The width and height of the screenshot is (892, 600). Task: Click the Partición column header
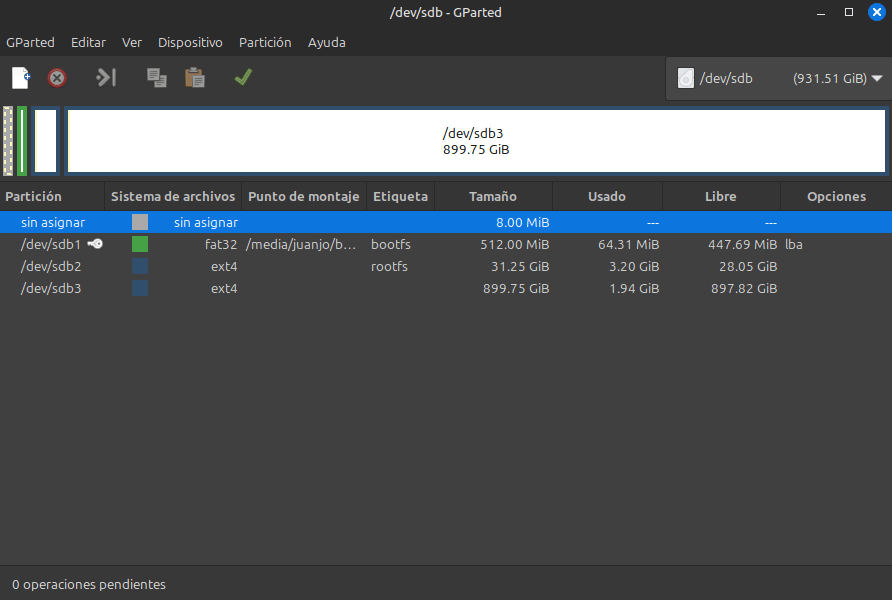(52, 196)
